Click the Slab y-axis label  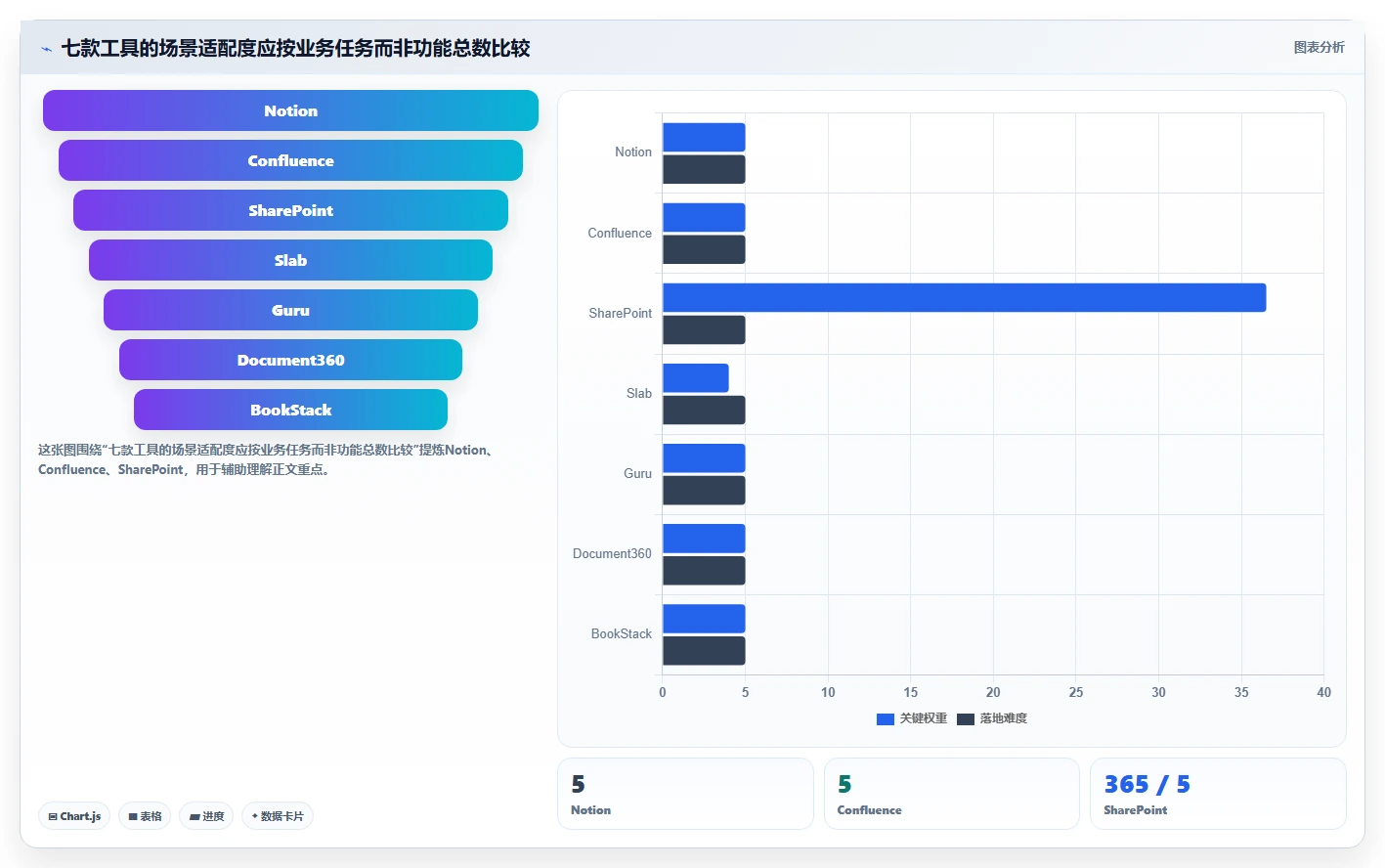coord(639,393)
